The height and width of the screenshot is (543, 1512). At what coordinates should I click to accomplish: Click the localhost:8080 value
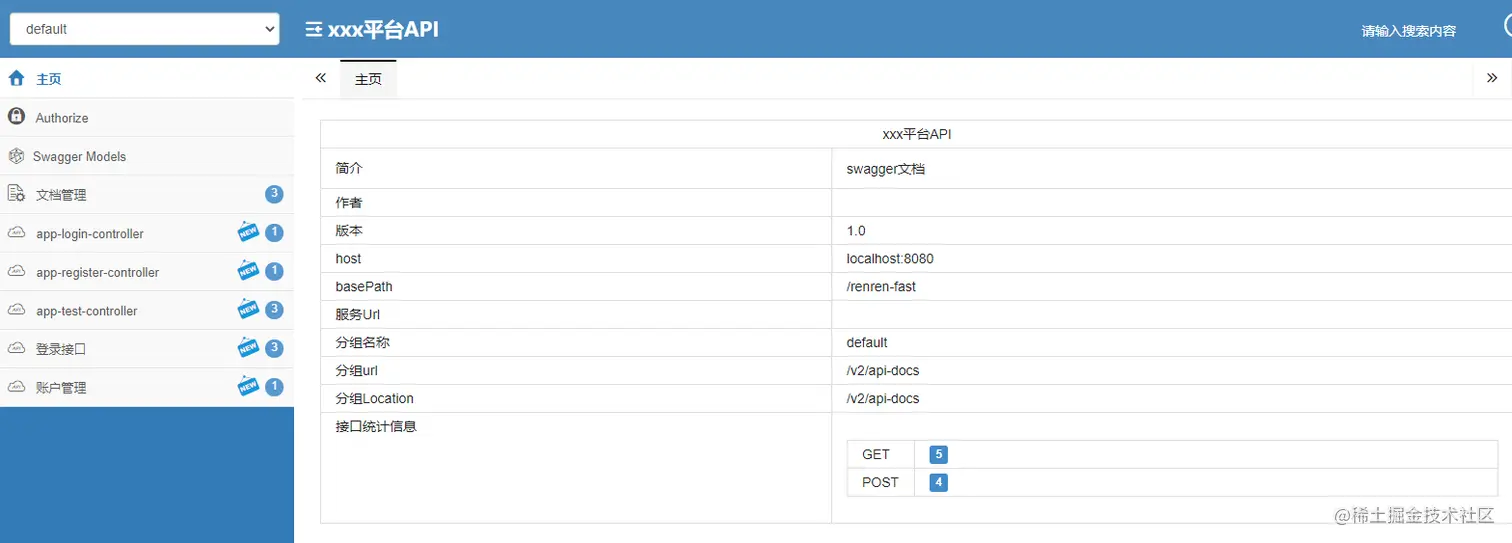890,258
